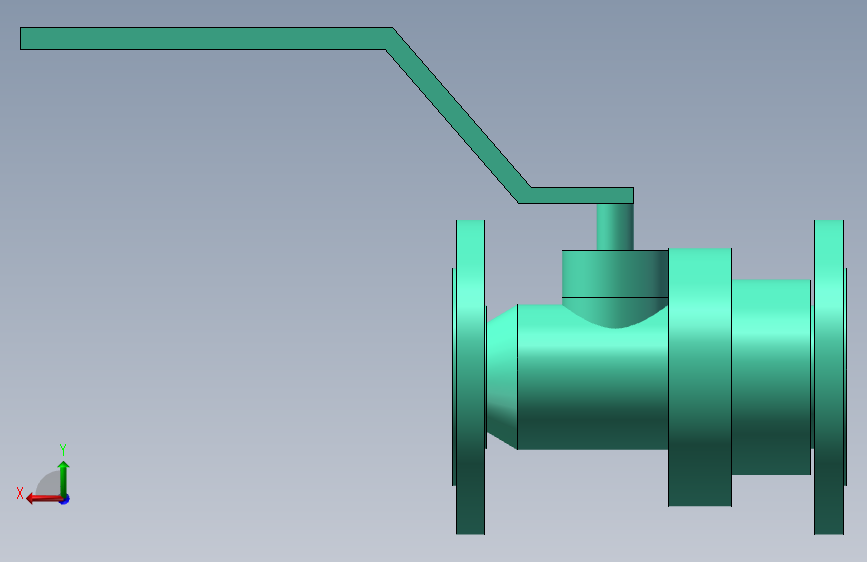Select the conical reducer next to left flange
Image resolution: width=867 pixels, height=562 pixels.
click(x=502, y=377)
